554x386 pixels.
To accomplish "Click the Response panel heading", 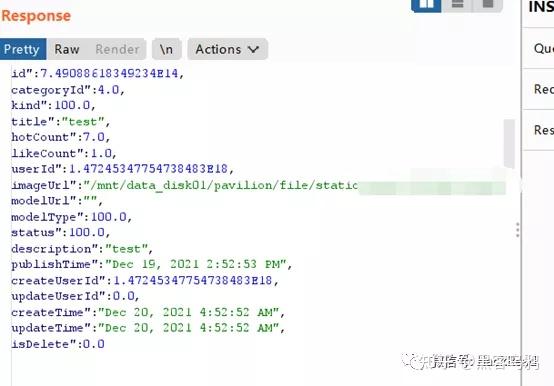I will [x=36, y=16].
